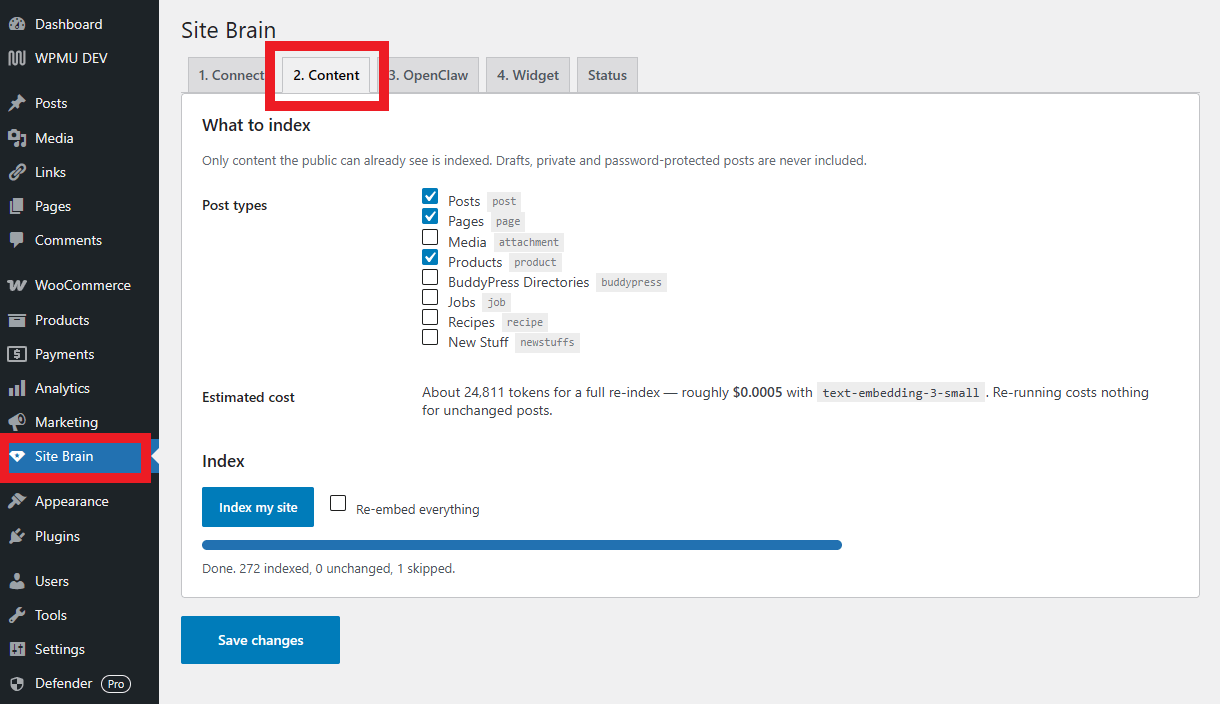This screenshot has width=1220, height=704.
Task: Click the 'Done. 272 indexed' status text
Action: point(328,568)
